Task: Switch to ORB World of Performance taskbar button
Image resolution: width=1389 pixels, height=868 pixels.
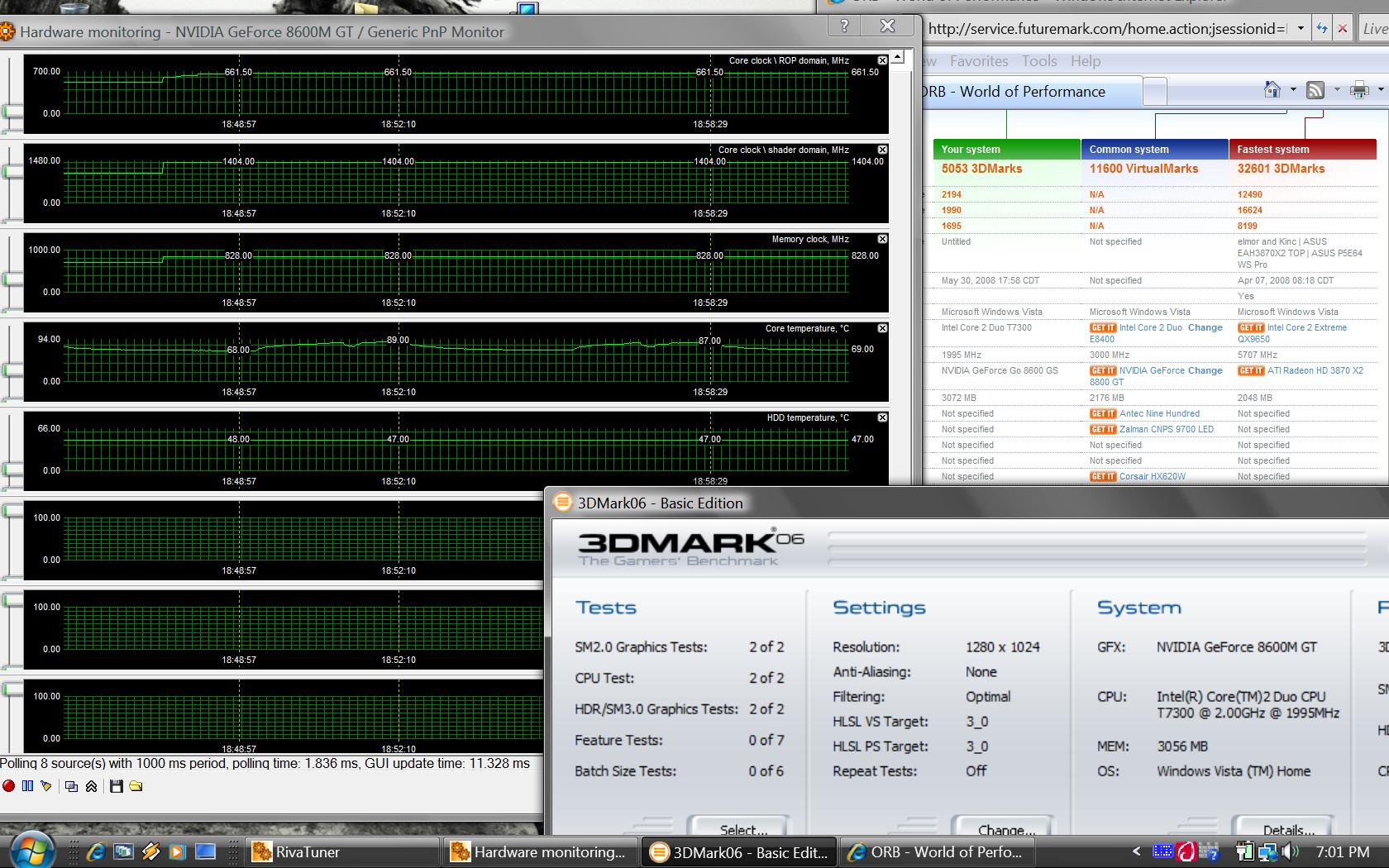Action: (x=938, y=851)
